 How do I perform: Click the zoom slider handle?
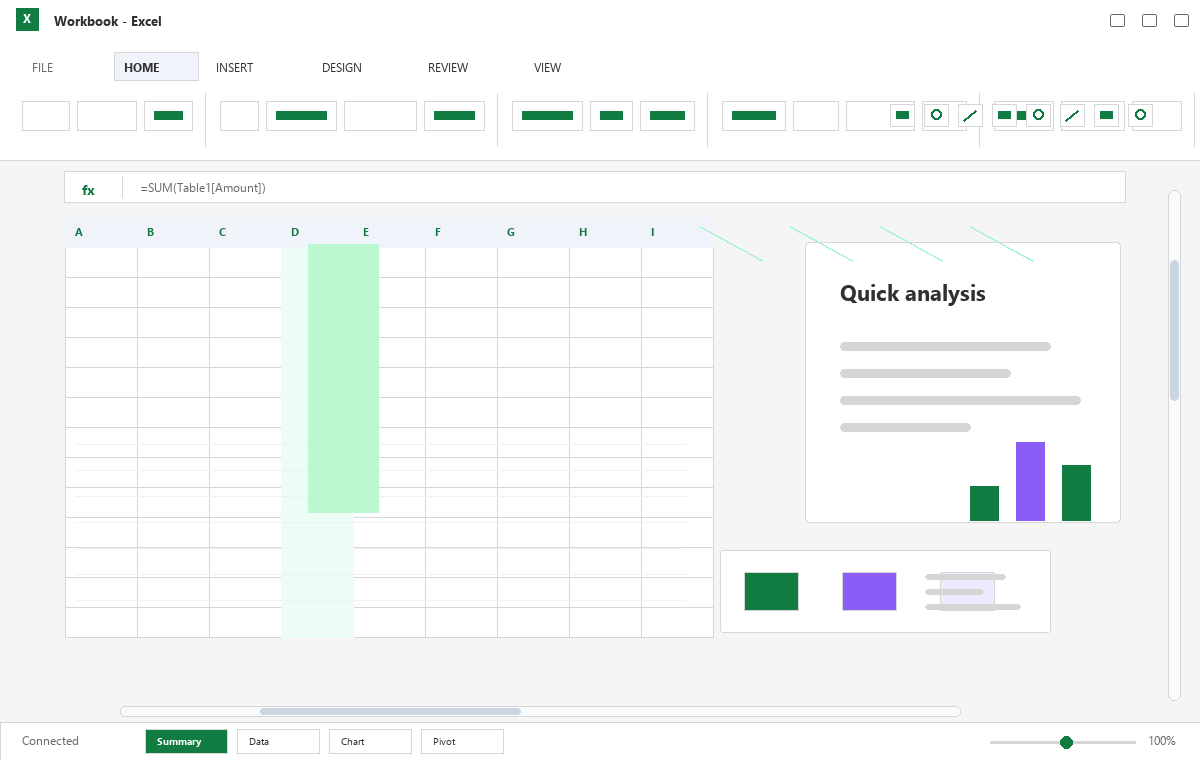coord(1066,742)
